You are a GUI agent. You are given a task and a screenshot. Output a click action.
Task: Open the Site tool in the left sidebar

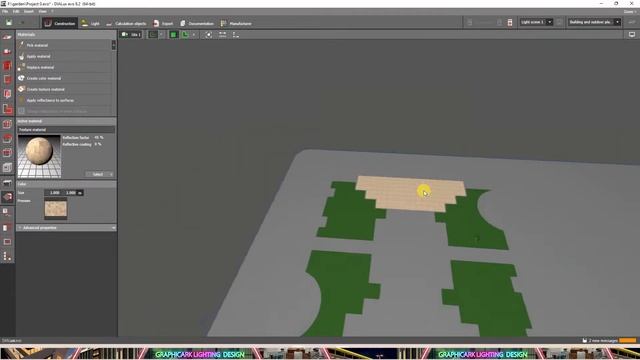pos(7,37)
